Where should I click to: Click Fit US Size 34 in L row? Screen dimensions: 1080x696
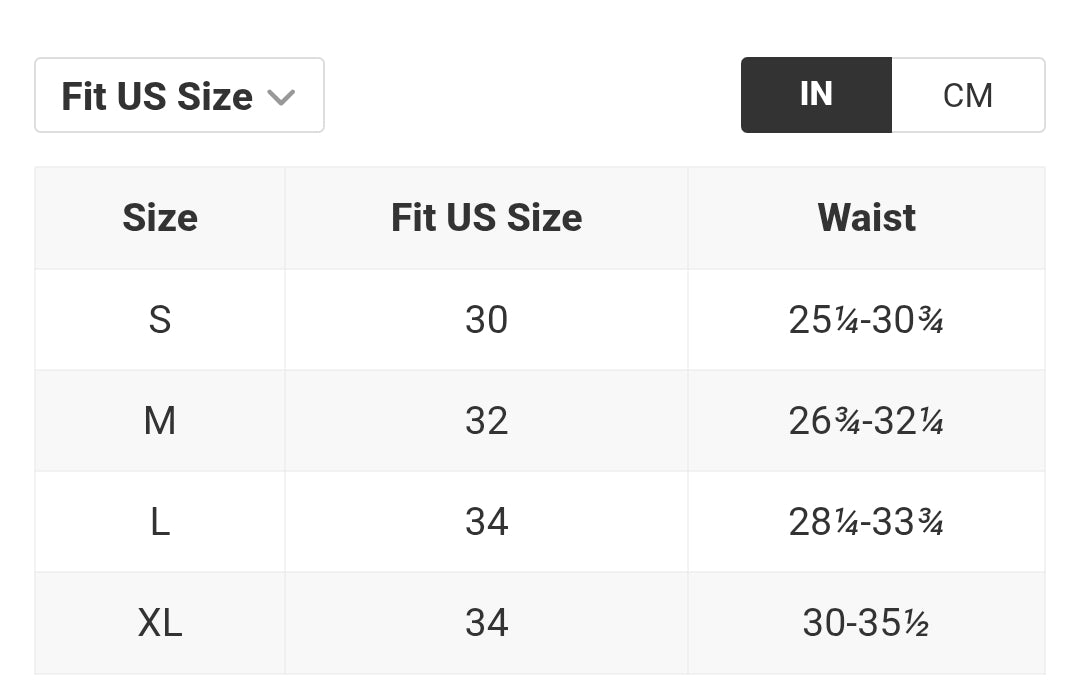(486, 522)
